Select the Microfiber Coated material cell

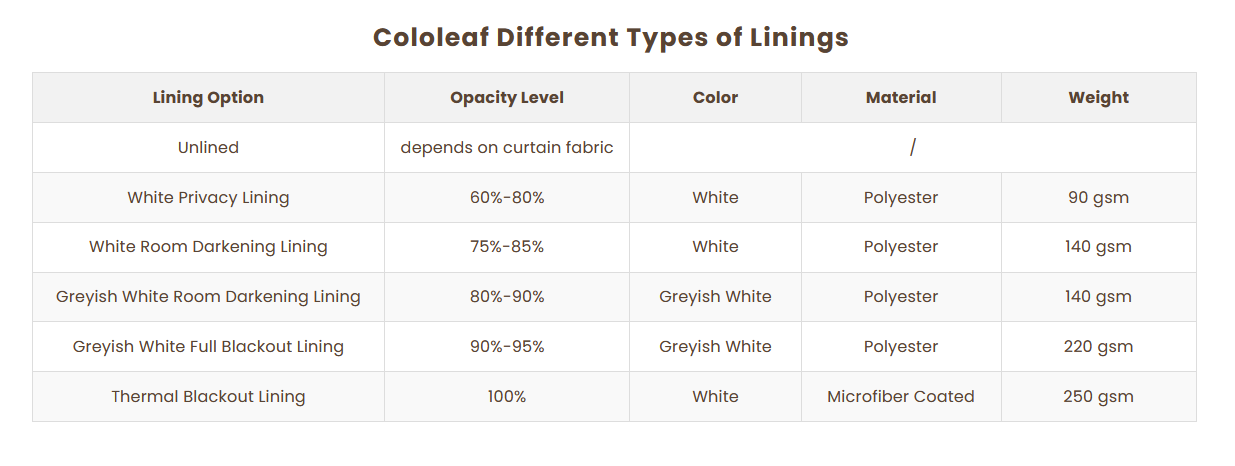click(901, 397)
